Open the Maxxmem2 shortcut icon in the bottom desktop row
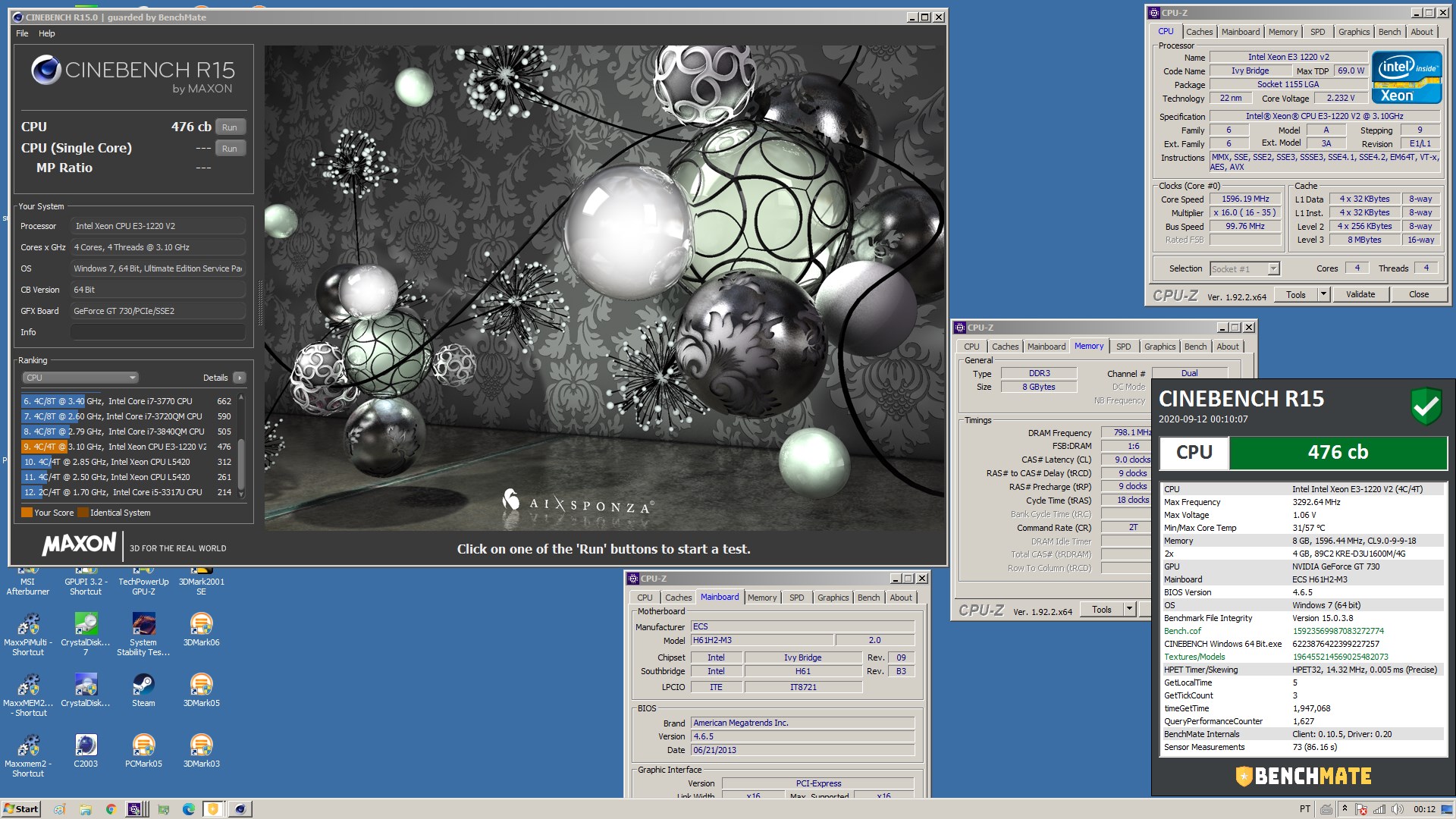 28,756
